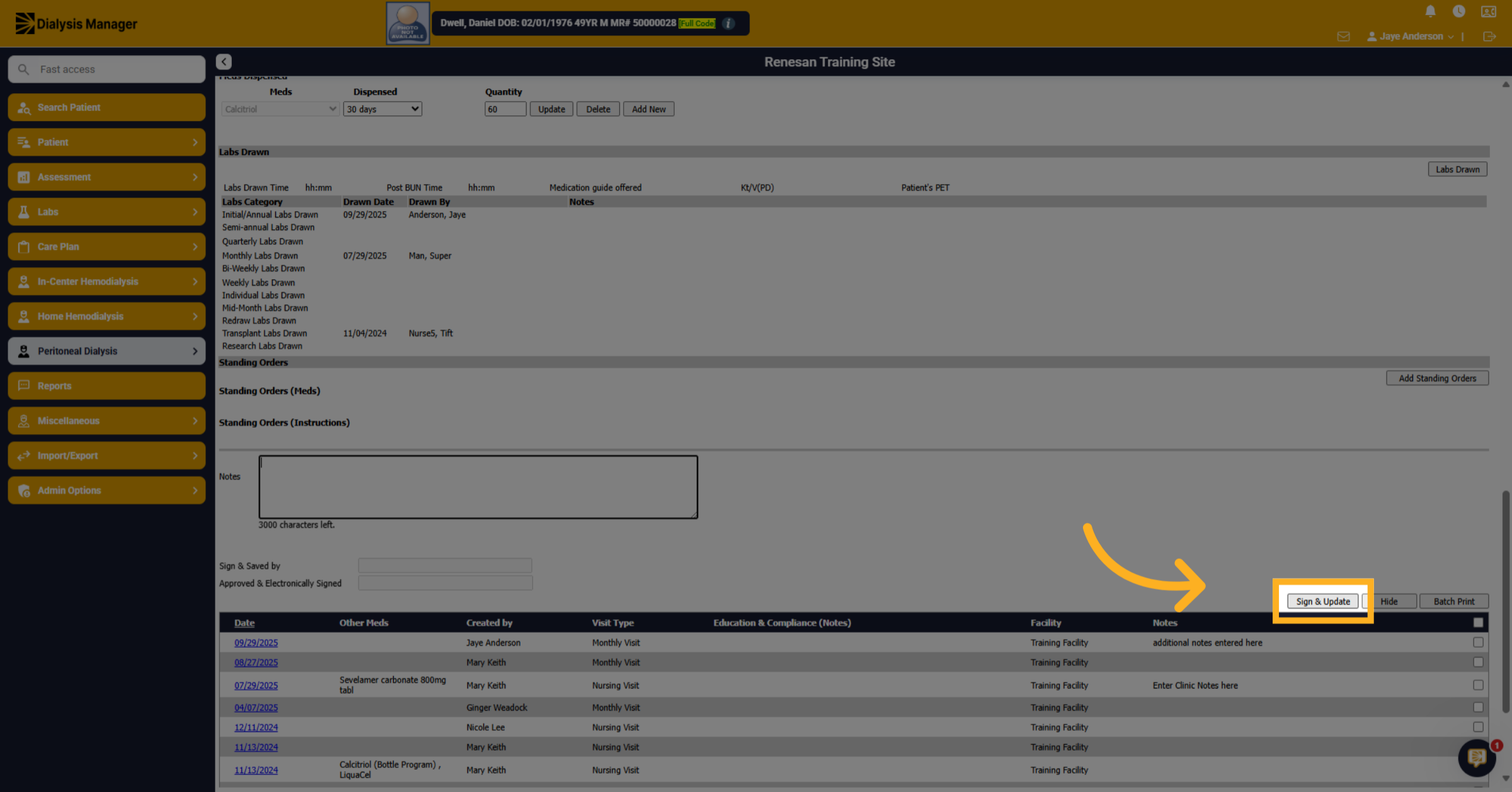Open the Calcitriol Meds dropdown

[x=280, y=109]
